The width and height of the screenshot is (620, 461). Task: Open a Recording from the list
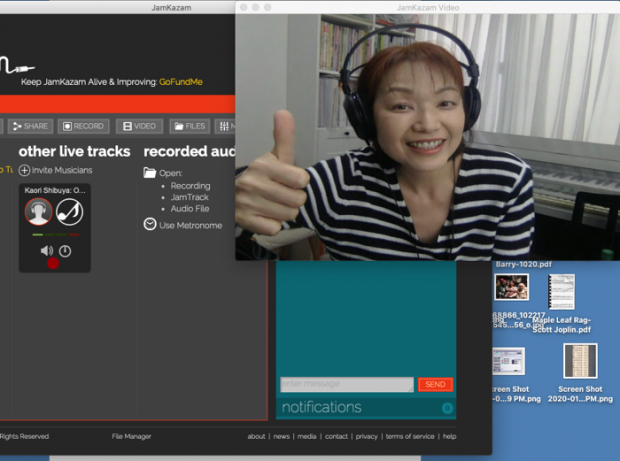tap(190, 186)
